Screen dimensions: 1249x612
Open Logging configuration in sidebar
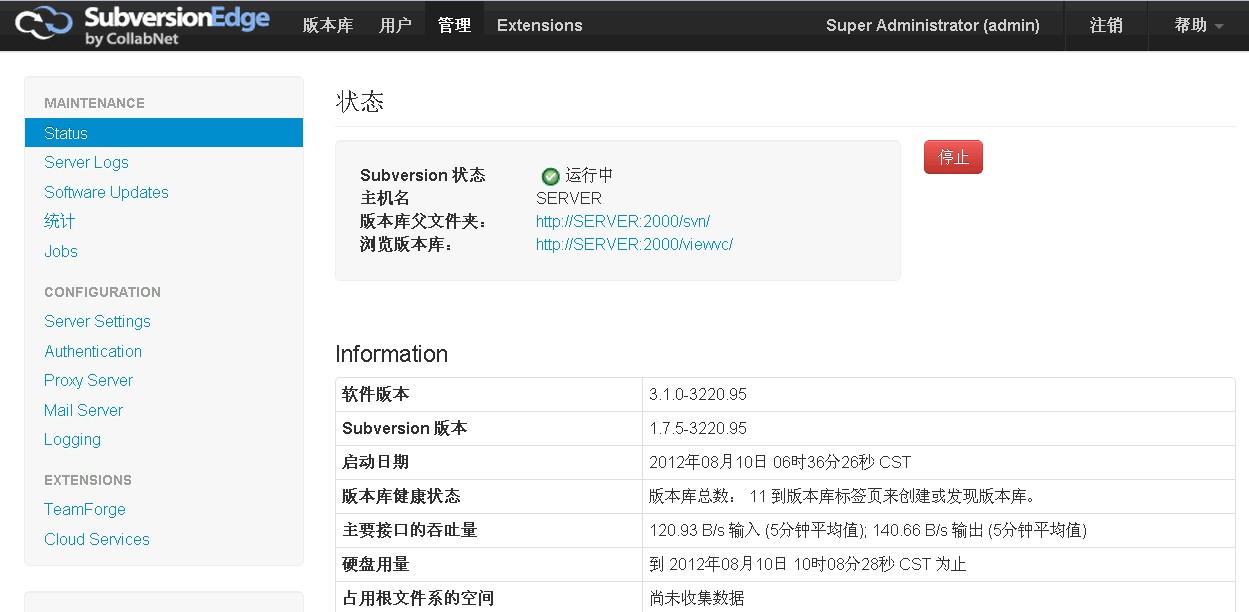click(72, 439)
